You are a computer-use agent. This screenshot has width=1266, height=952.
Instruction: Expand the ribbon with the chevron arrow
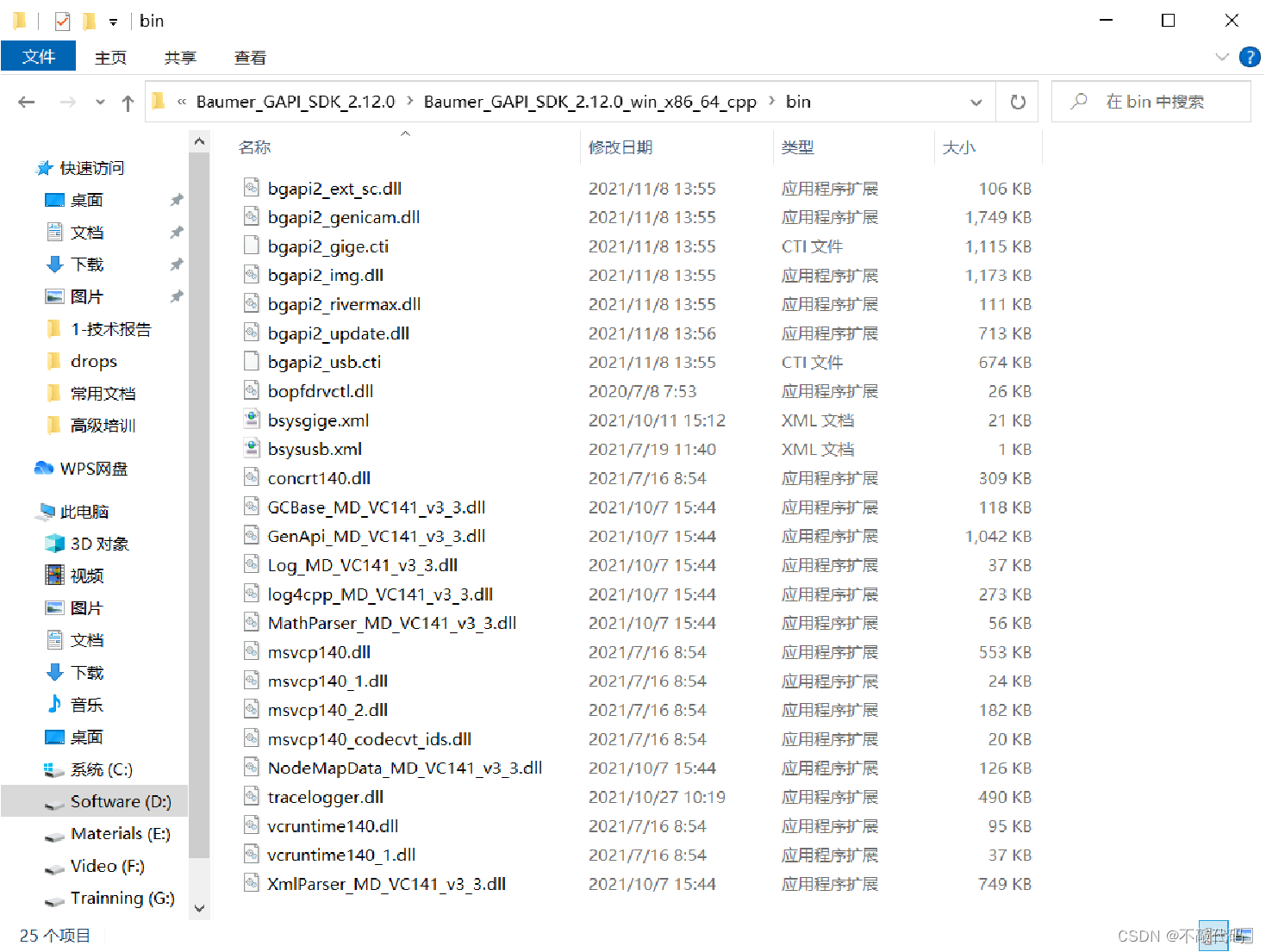[1222, 57]
